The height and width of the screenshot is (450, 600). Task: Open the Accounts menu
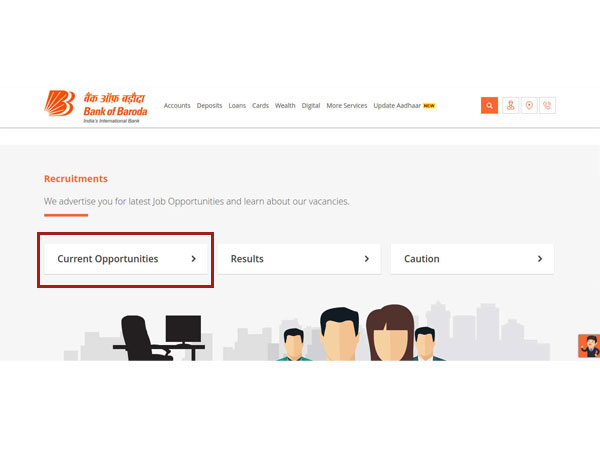click(177, 106)
